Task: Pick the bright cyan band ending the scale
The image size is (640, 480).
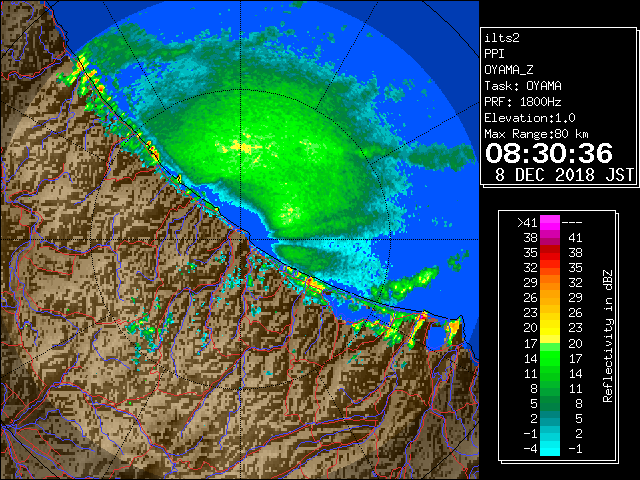Action: pyautogui.click(x=550, y=448)
